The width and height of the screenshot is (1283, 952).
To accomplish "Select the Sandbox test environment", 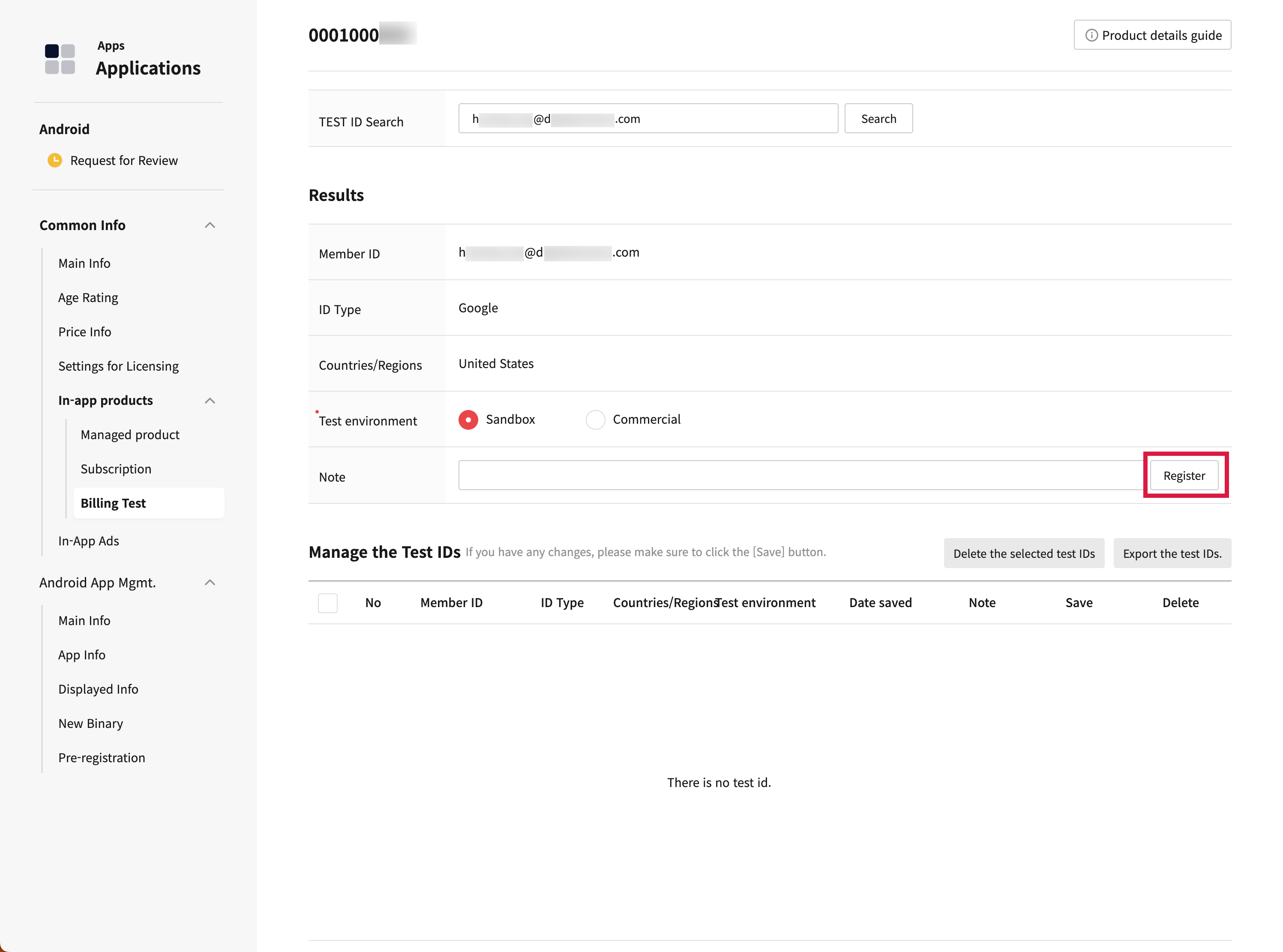I will pyautogui.click(x=468, y=419).
